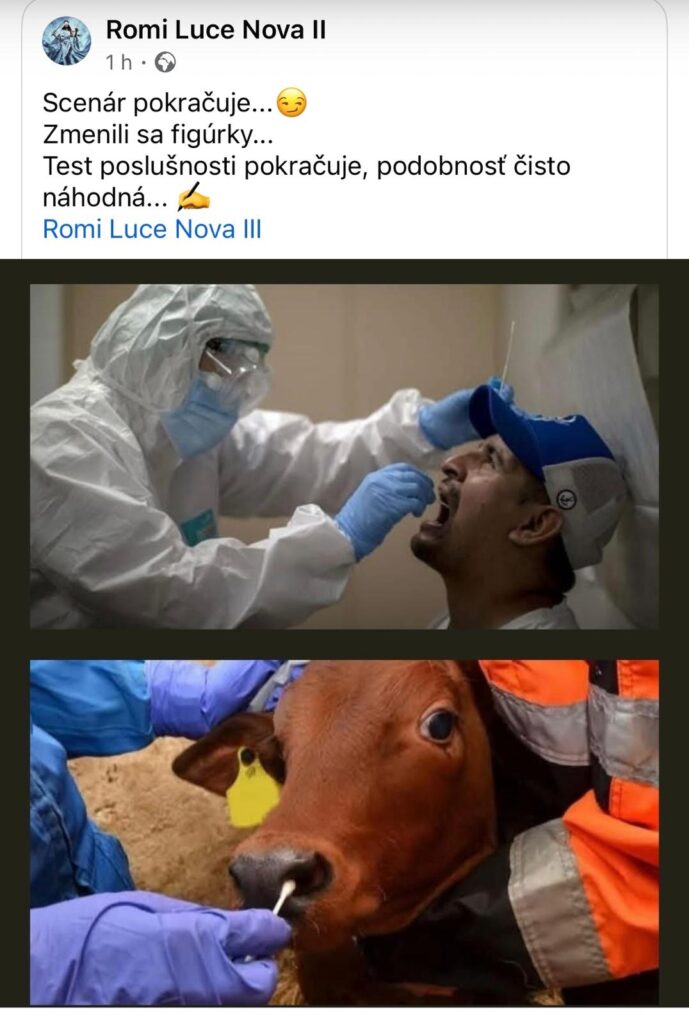Select the writing hand emoji
The height and width of the screenshot is (1024, 689).
point(193,197)
